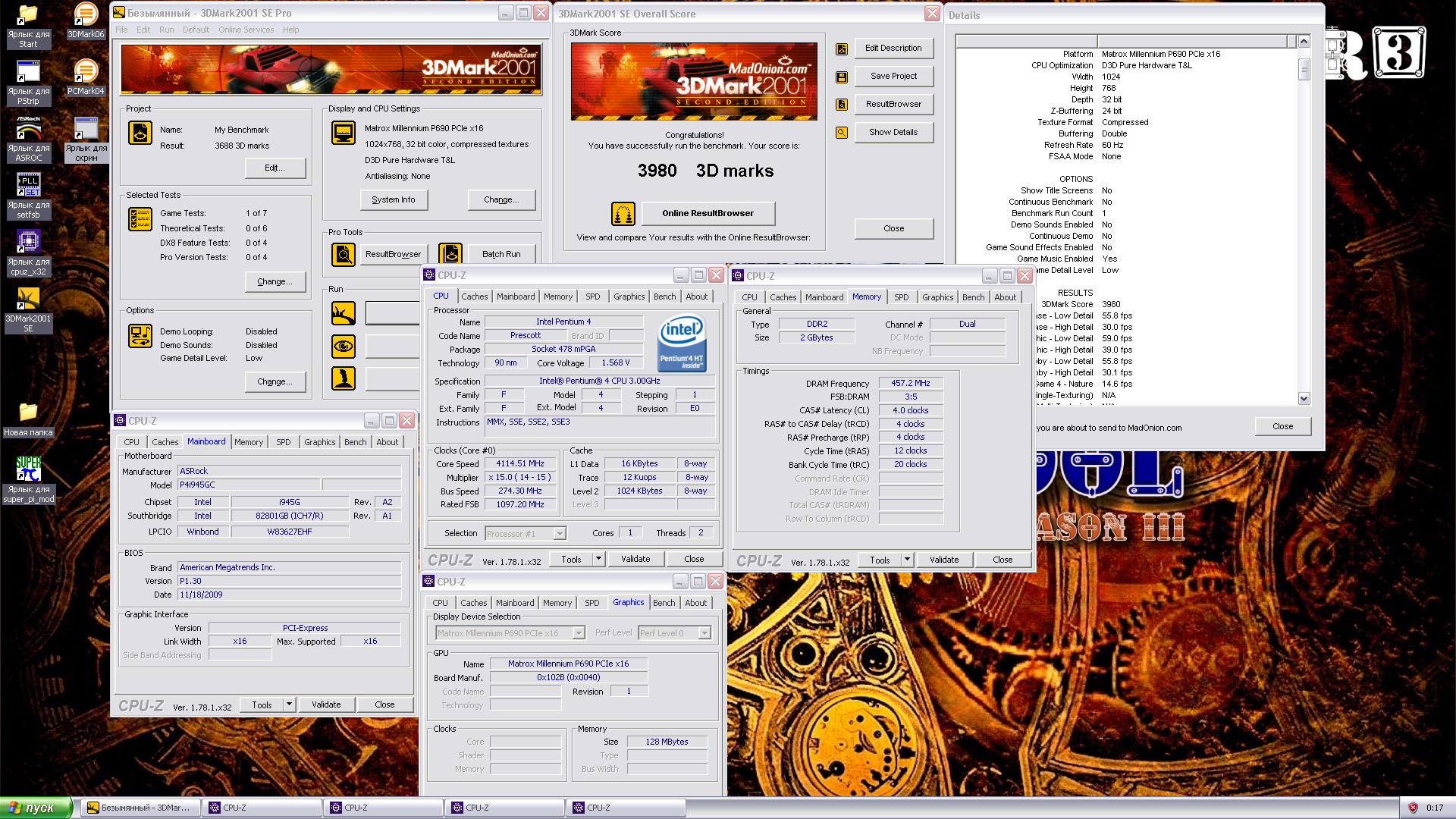Click the Run game joystick icon
Viewport: 1456px width, 819px height.
[x=344, y=378]
